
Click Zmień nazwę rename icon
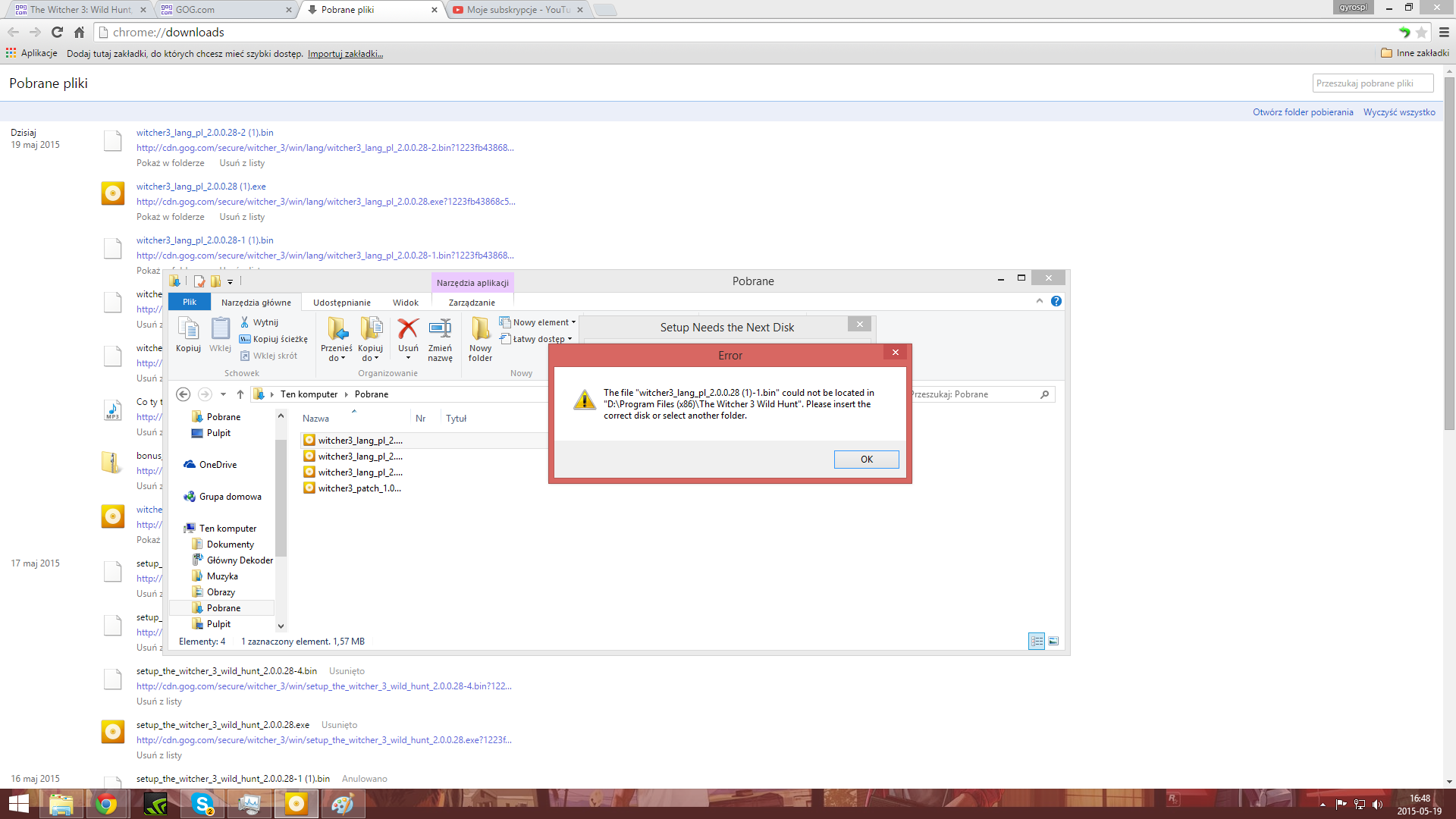[x=440, y=339]
